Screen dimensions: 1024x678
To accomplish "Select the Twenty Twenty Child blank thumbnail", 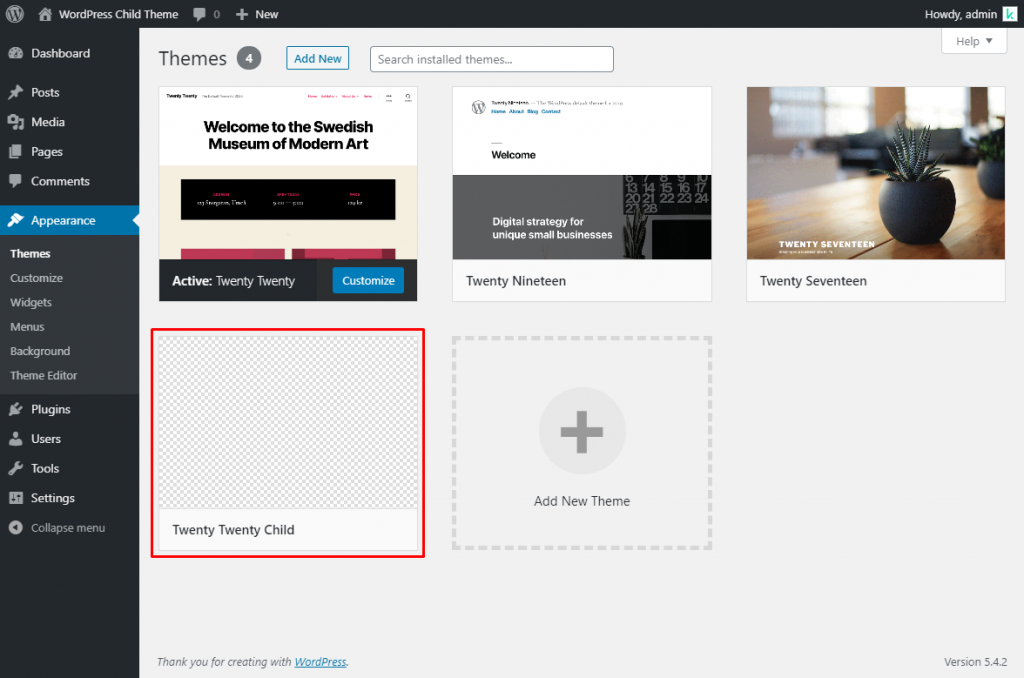I will tap(288, 422).
